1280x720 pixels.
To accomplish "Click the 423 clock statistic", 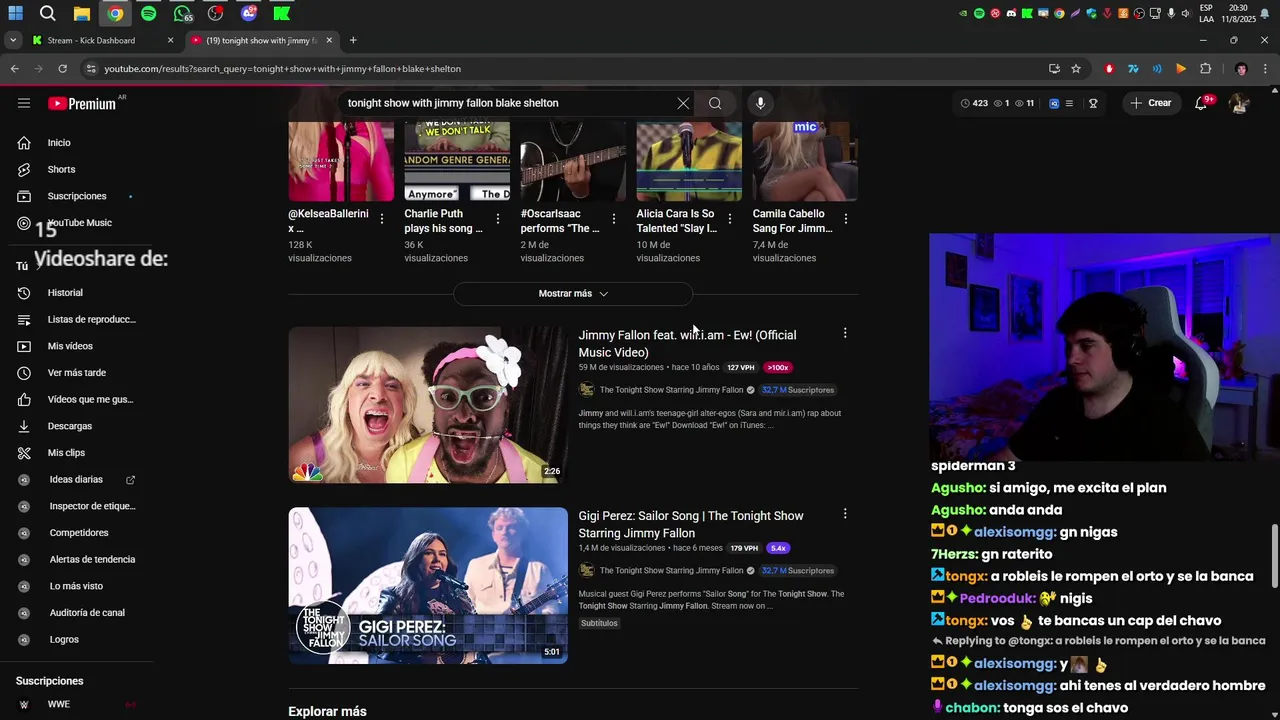I will 974,103.
